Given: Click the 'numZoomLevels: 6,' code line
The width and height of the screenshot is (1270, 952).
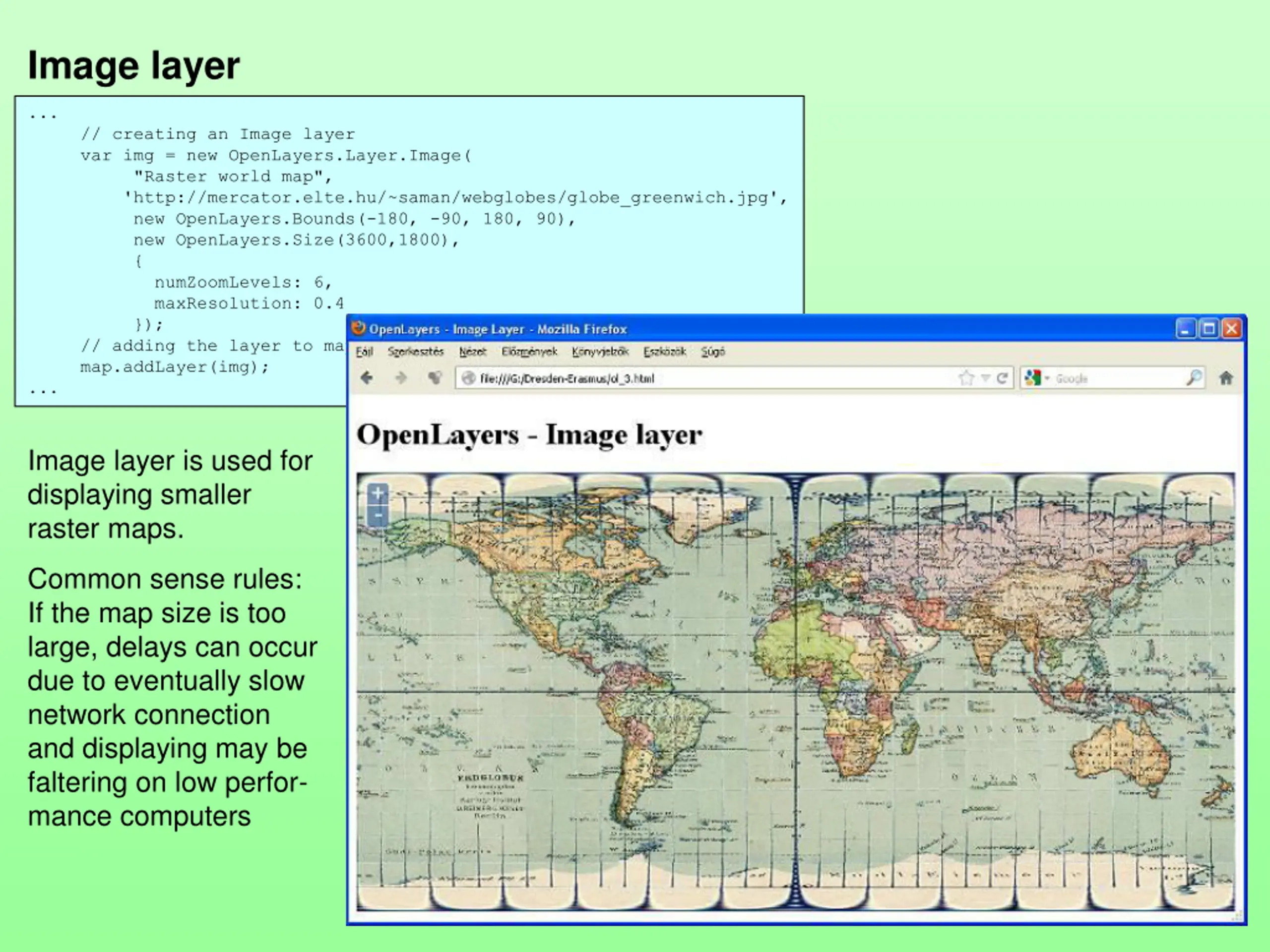Looking at the screenshot, I should tap(243, 282).
